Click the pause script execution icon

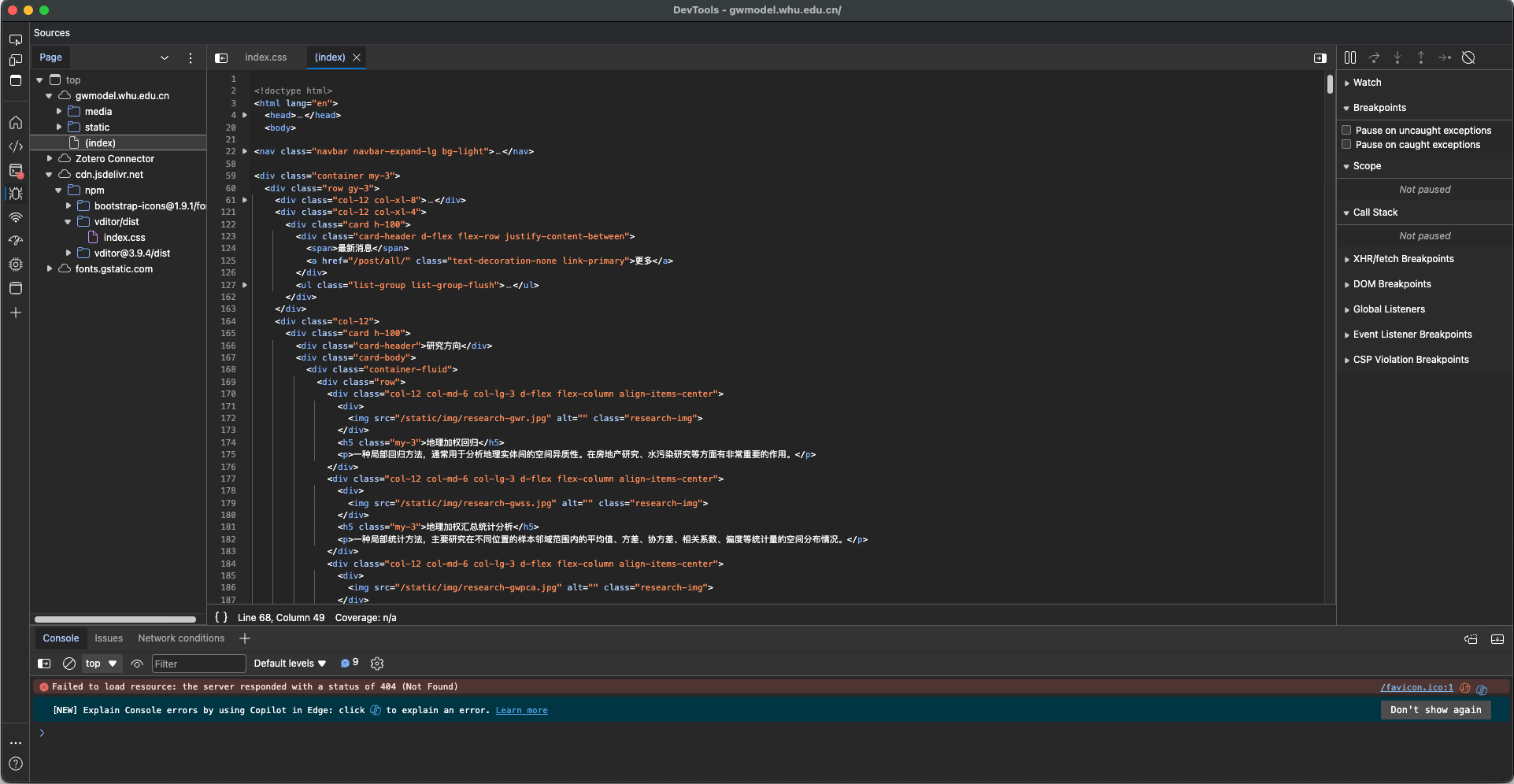(x=1350, y=57)
